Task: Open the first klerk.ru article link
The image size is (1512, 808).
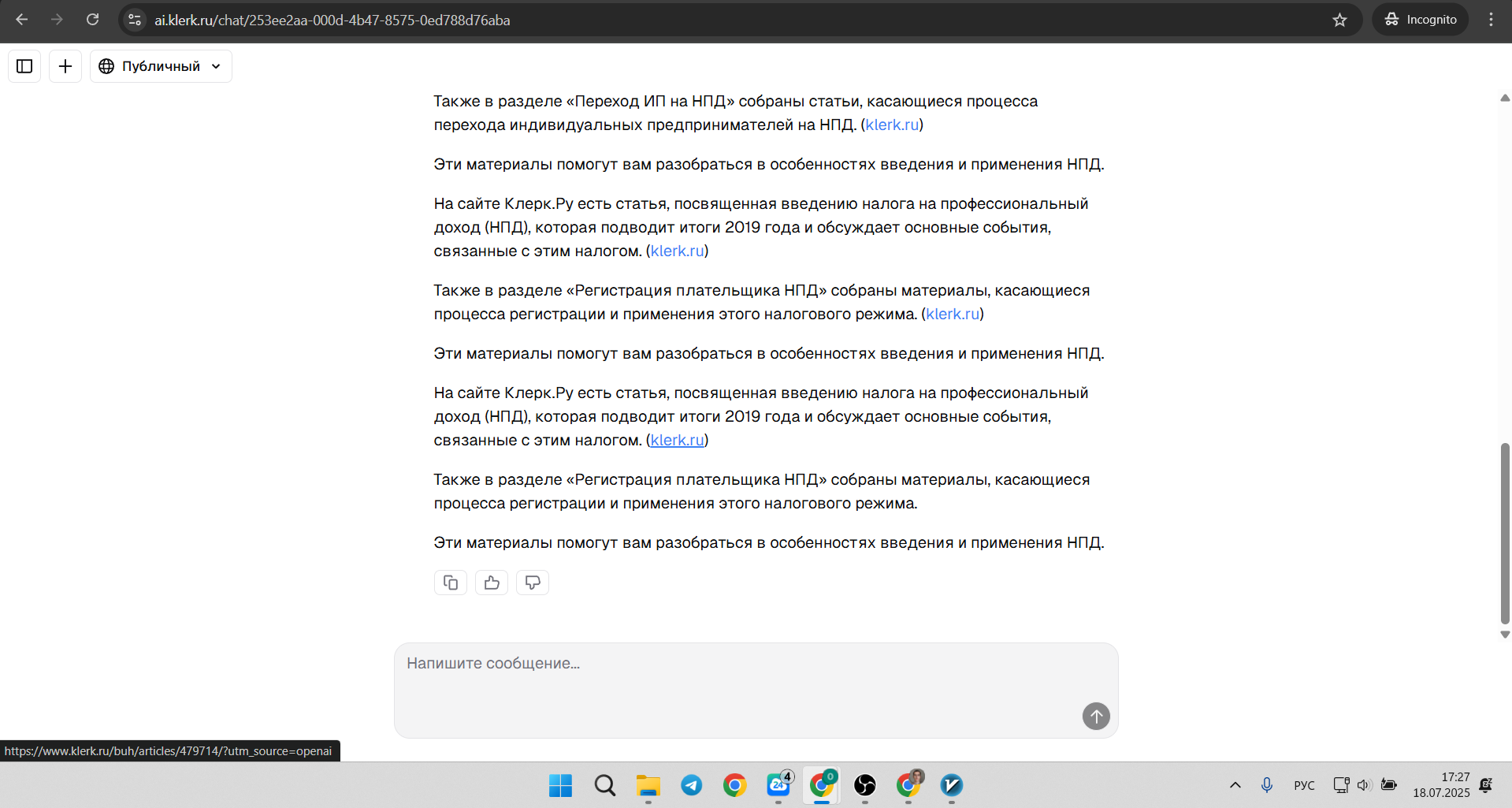Action: click(890, 125)
